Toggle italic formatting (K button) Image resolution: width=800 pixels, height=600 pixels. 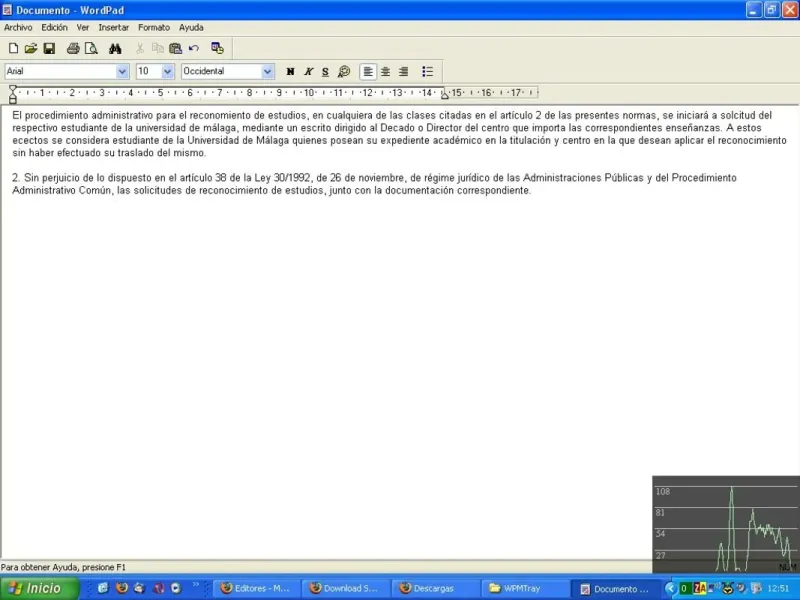click(308, 72)
